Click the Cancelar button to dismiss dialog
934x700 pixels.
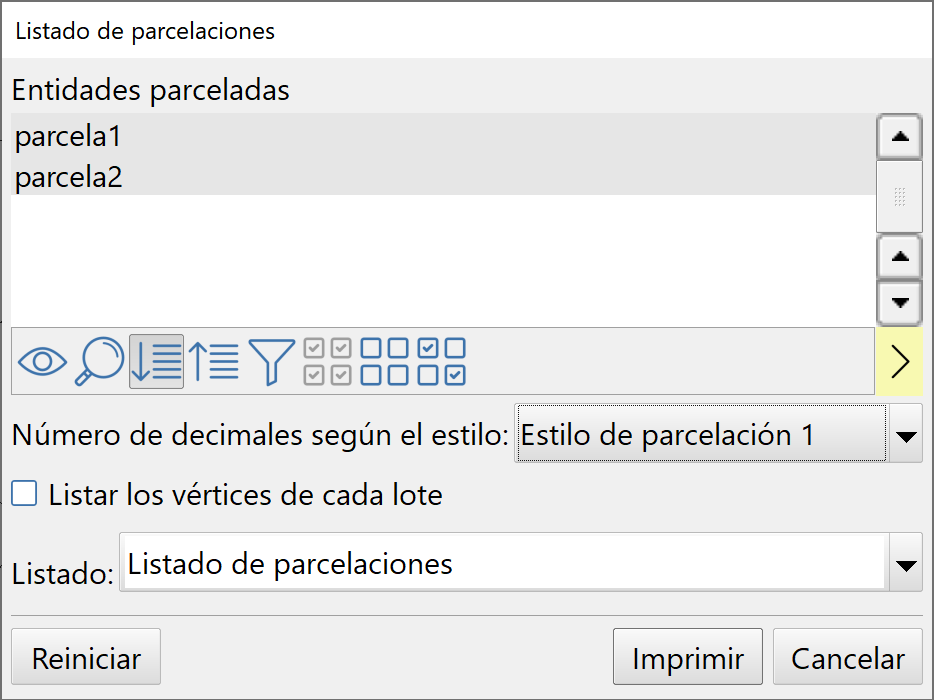point(848,656)
